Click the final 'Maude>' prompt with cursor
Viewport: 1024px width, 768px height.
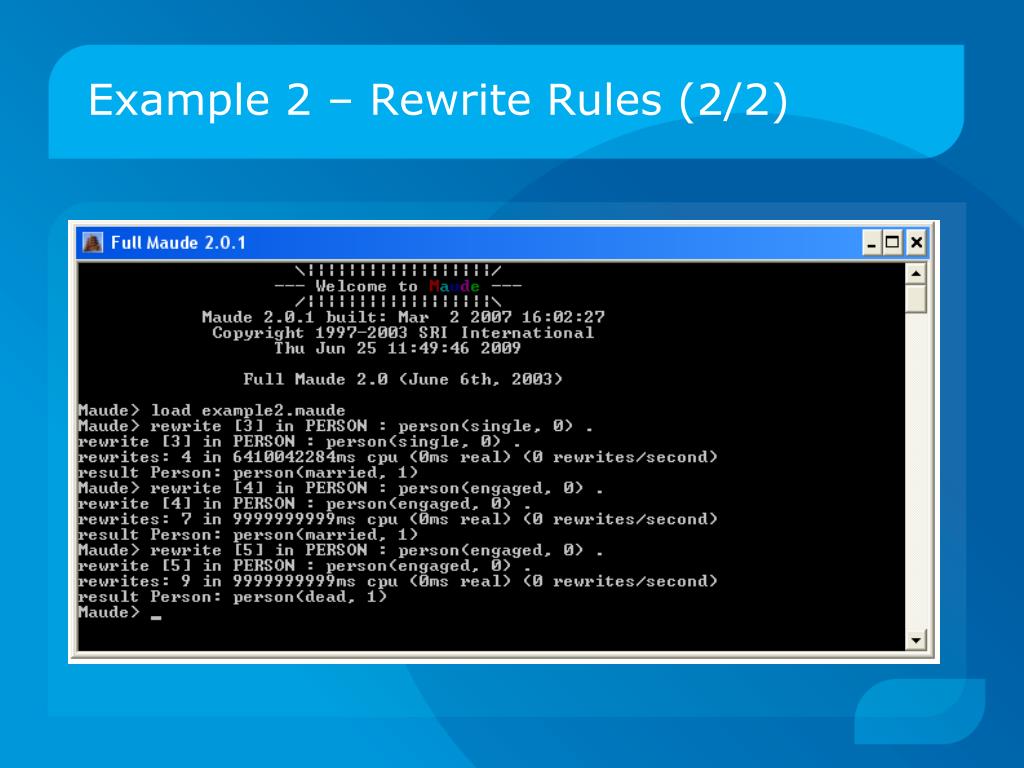click(120, 612)
